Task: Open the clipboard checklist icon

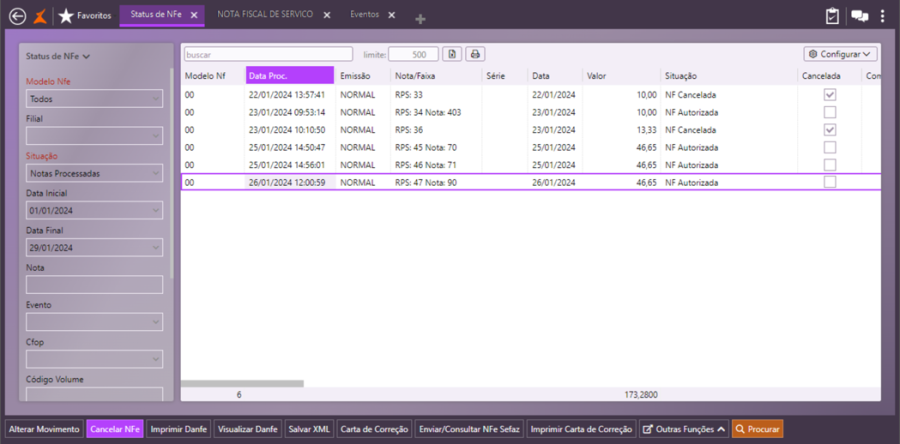Action: click(x=832, y=16)
